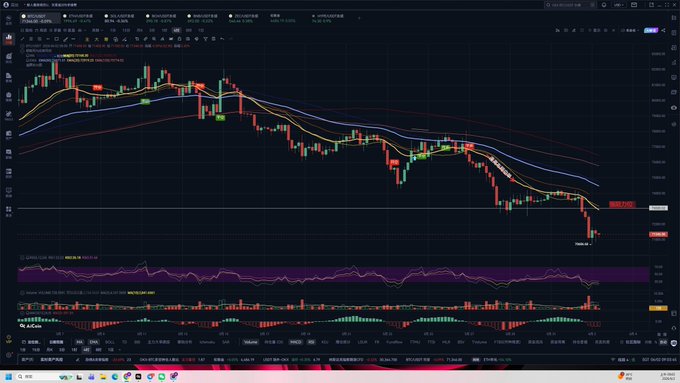The image size is (680, 383).
Task: Click the red current price tag on axis
Action: tap(658, 234)
